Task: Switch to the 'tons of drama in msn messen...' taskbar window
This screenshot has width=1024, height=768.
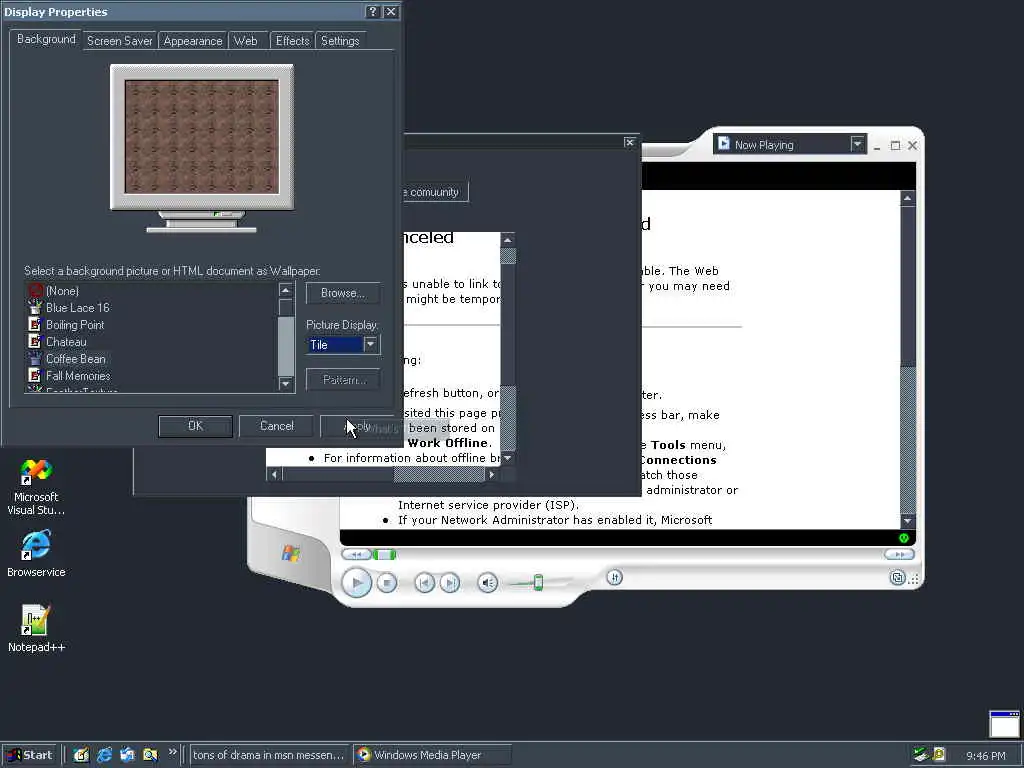Action: [269, 755]
